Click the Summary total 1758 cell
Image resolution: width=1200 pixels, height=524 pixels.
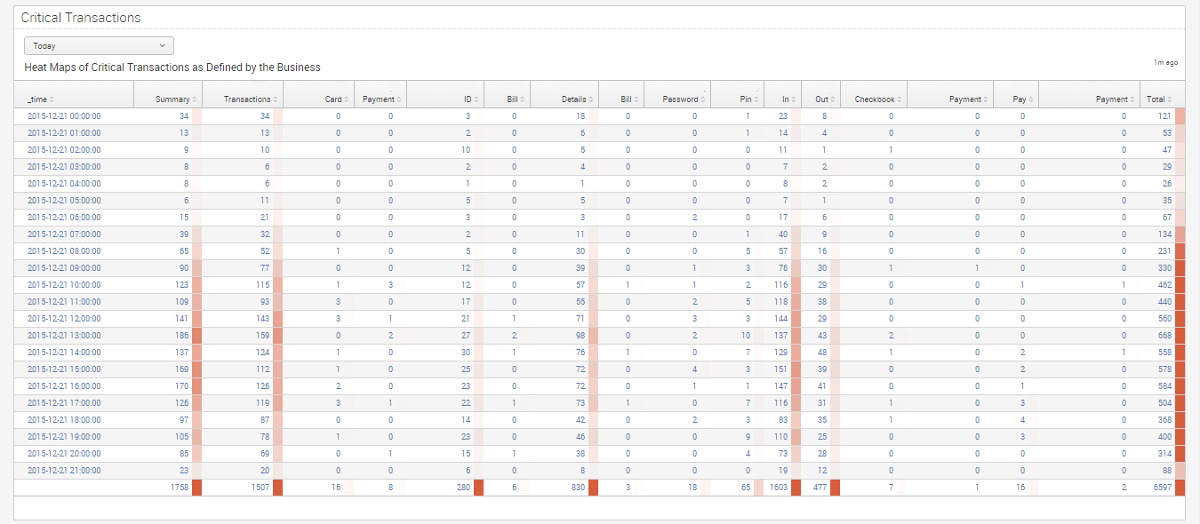tap(175, 487)
